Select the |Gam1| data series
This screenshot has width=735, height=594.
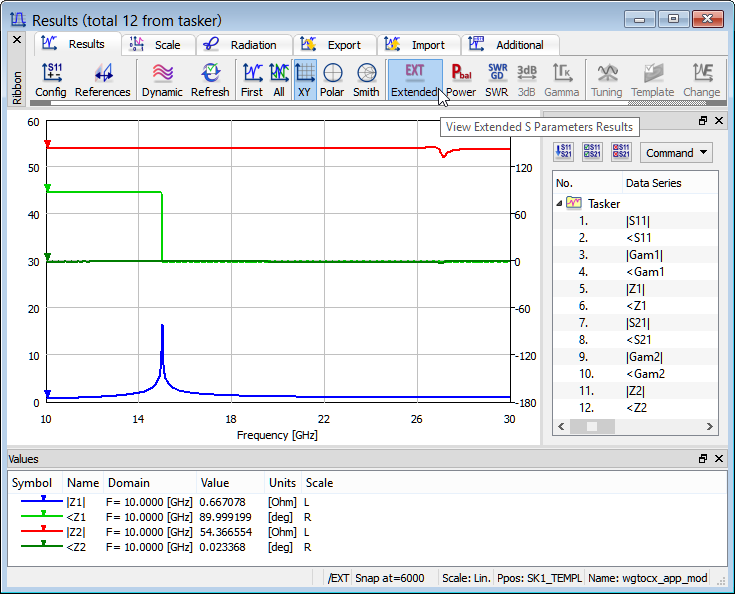(x=644, y=255)
